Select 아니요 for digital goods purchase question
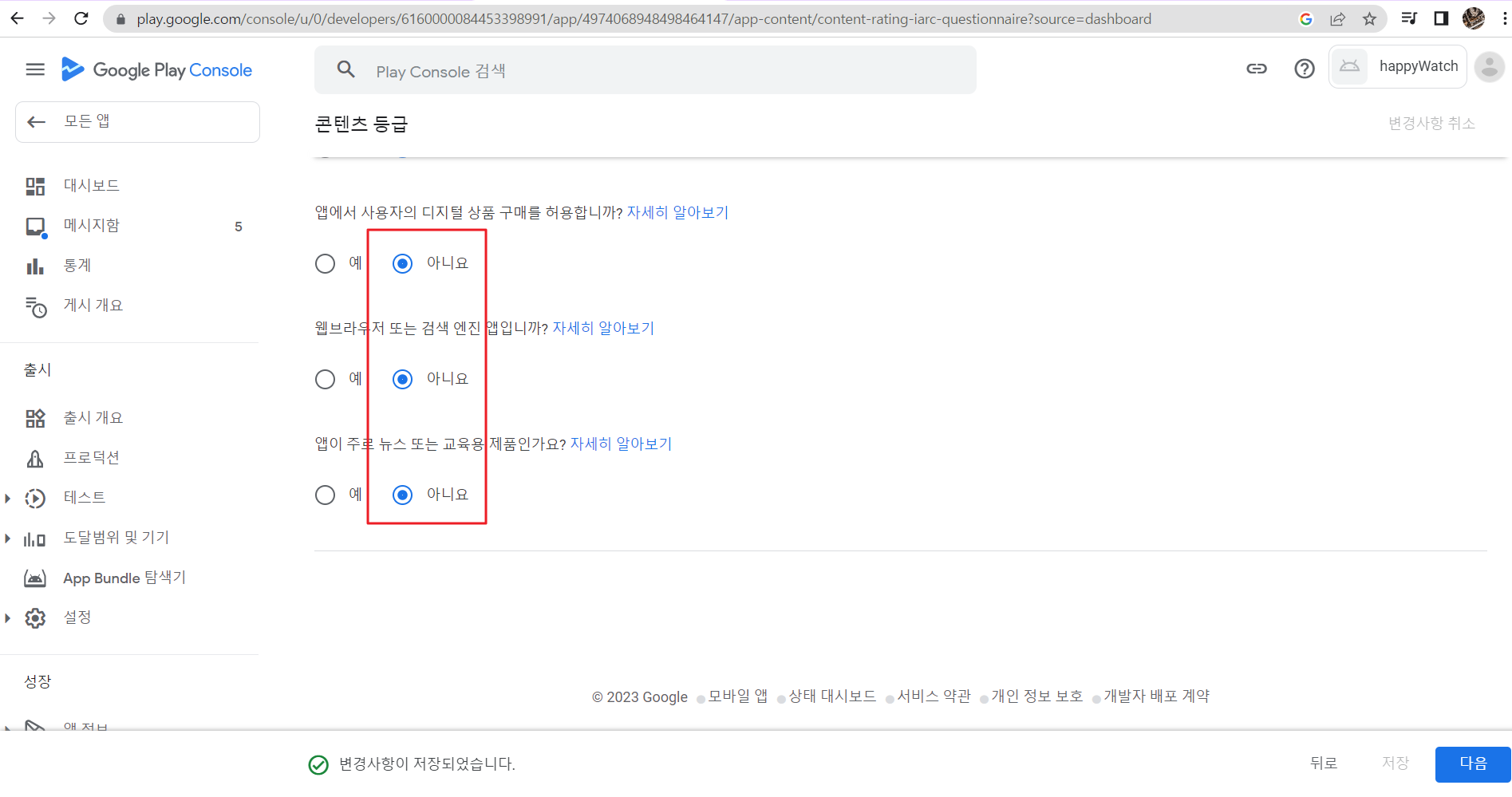1512x797 pixels. (x=403, y=263)
